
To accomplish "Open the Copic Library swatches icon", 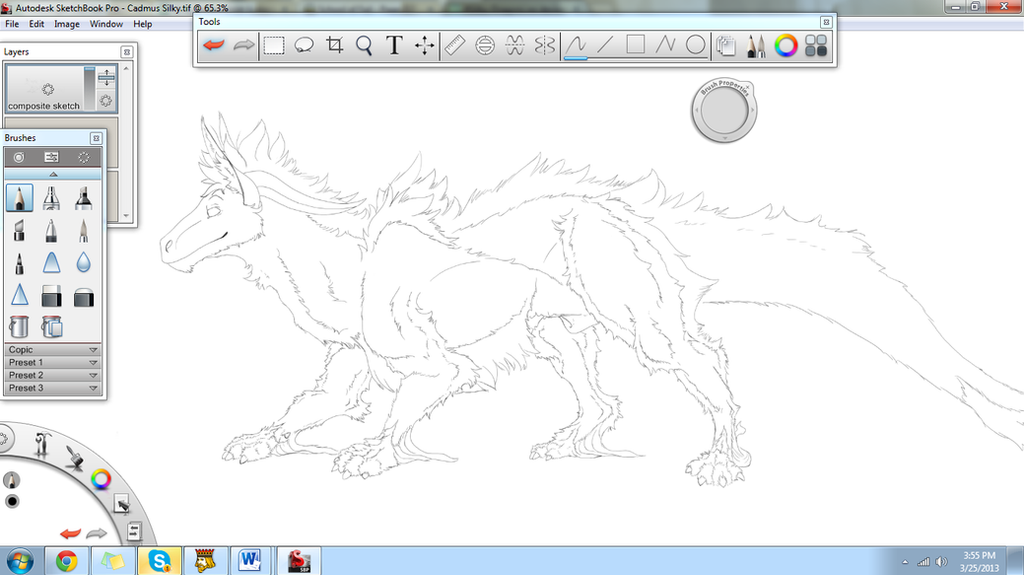I will pos(816,46).
